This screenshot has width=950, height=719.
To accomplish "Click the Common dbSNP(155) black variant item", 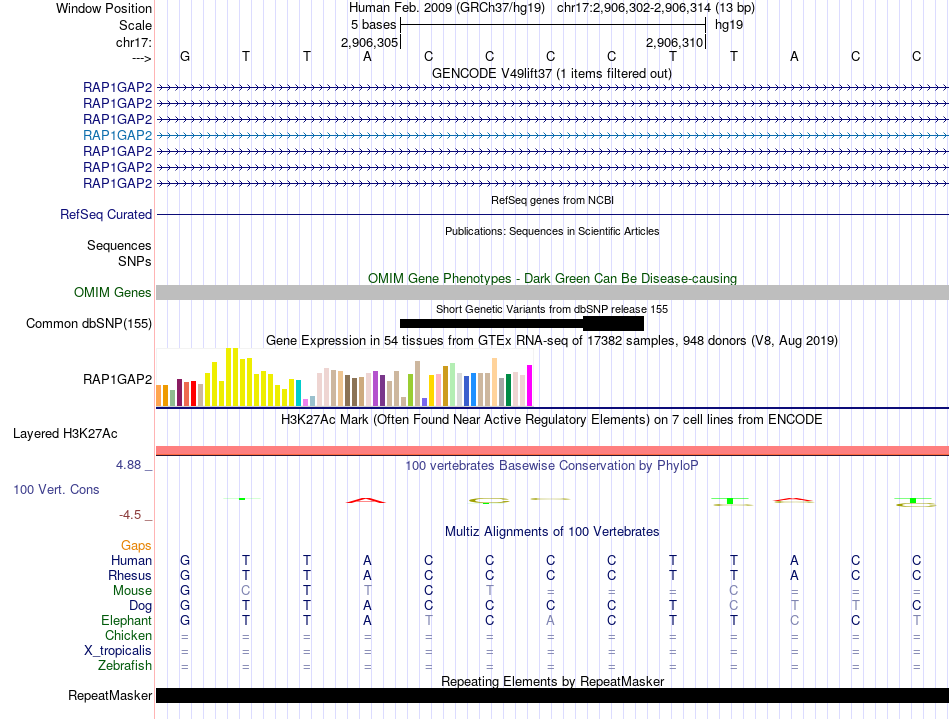I will [522, 323].
